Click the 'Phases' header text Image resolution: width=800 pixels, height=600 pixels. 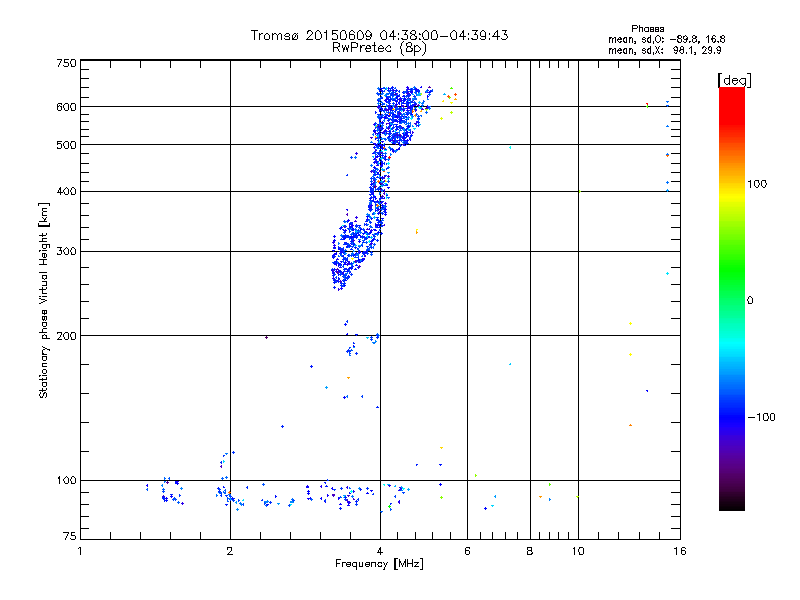tap(647, 29)
